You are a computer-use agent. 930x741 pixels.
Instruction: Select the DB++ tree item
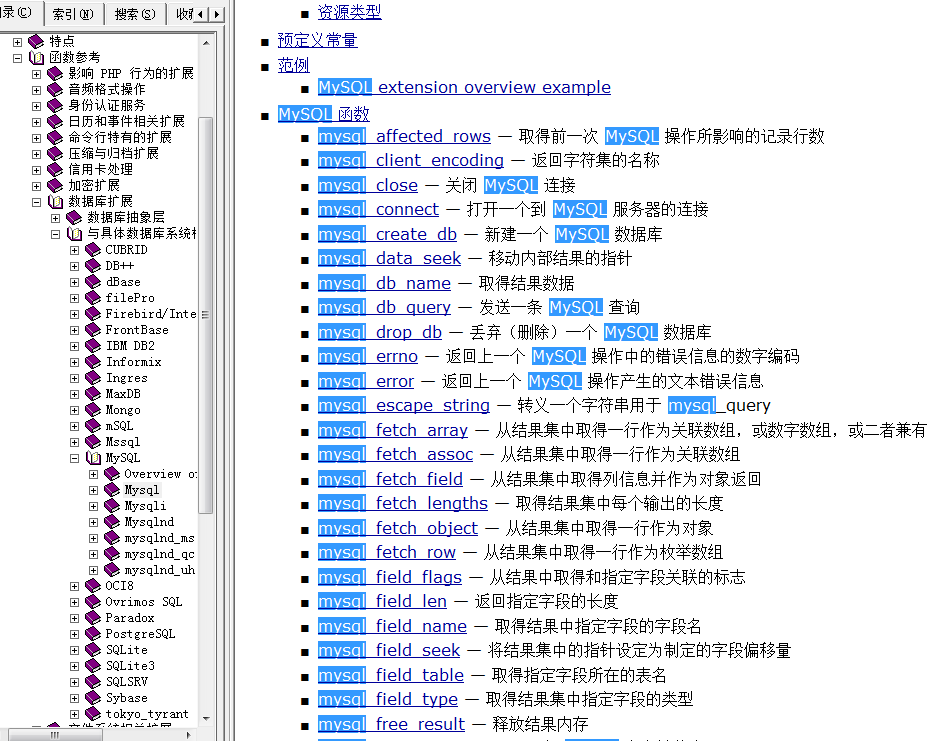[119, 266]
